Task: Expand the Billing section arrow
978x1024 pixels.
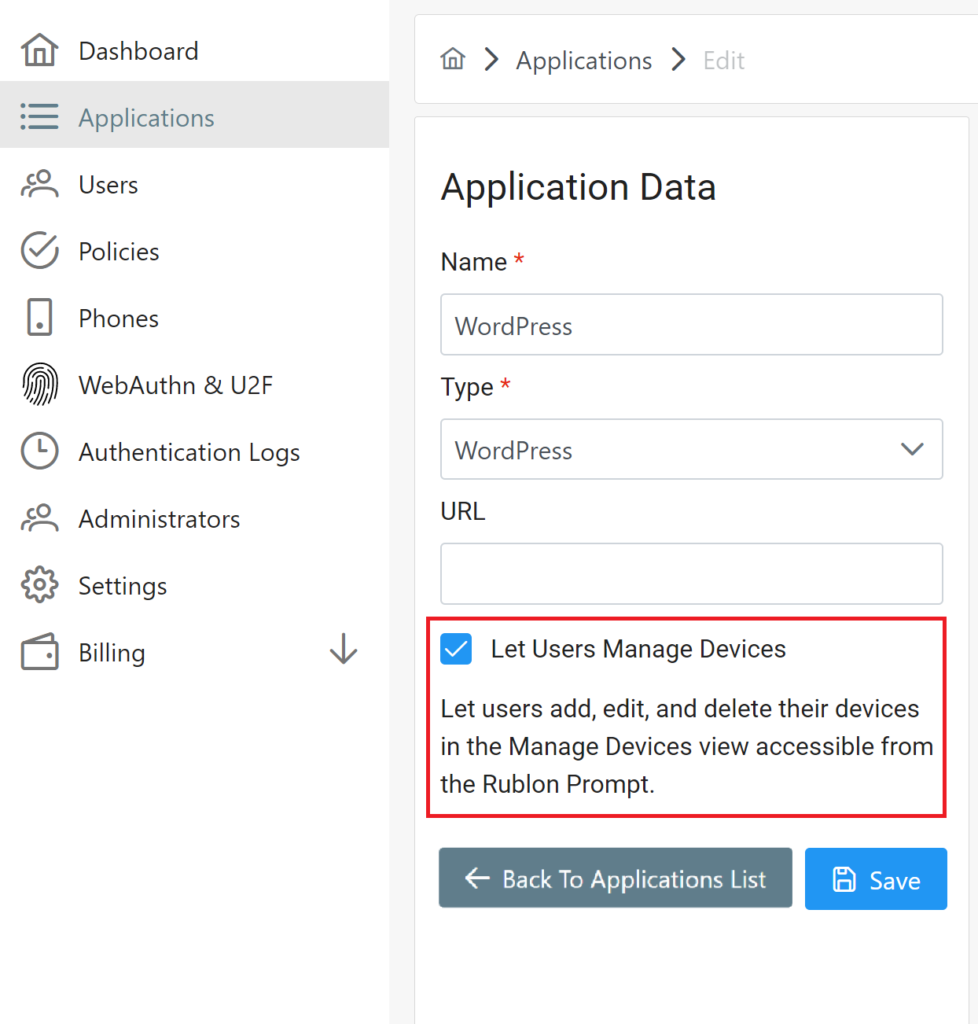Action: pyautogui.click(x=343, y=649)
